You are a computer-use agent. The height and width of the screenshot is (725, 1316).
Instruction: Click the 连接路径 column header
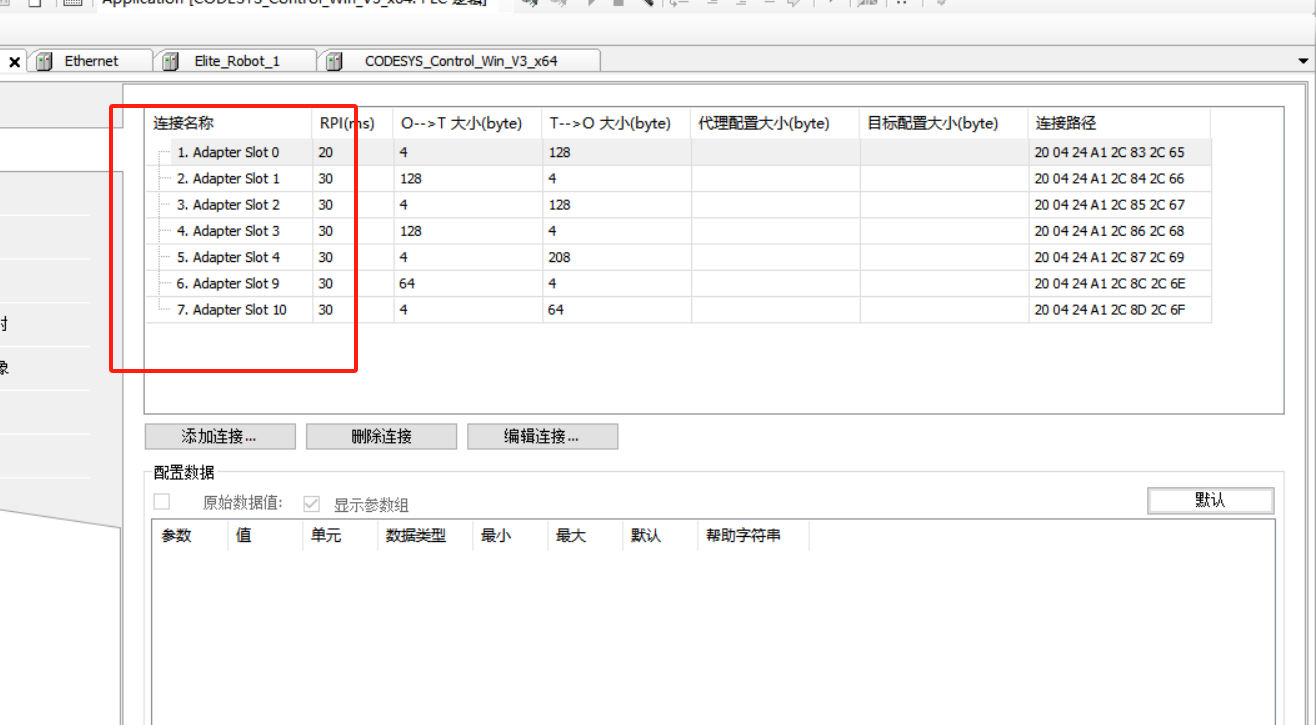tap(1066, 124)
